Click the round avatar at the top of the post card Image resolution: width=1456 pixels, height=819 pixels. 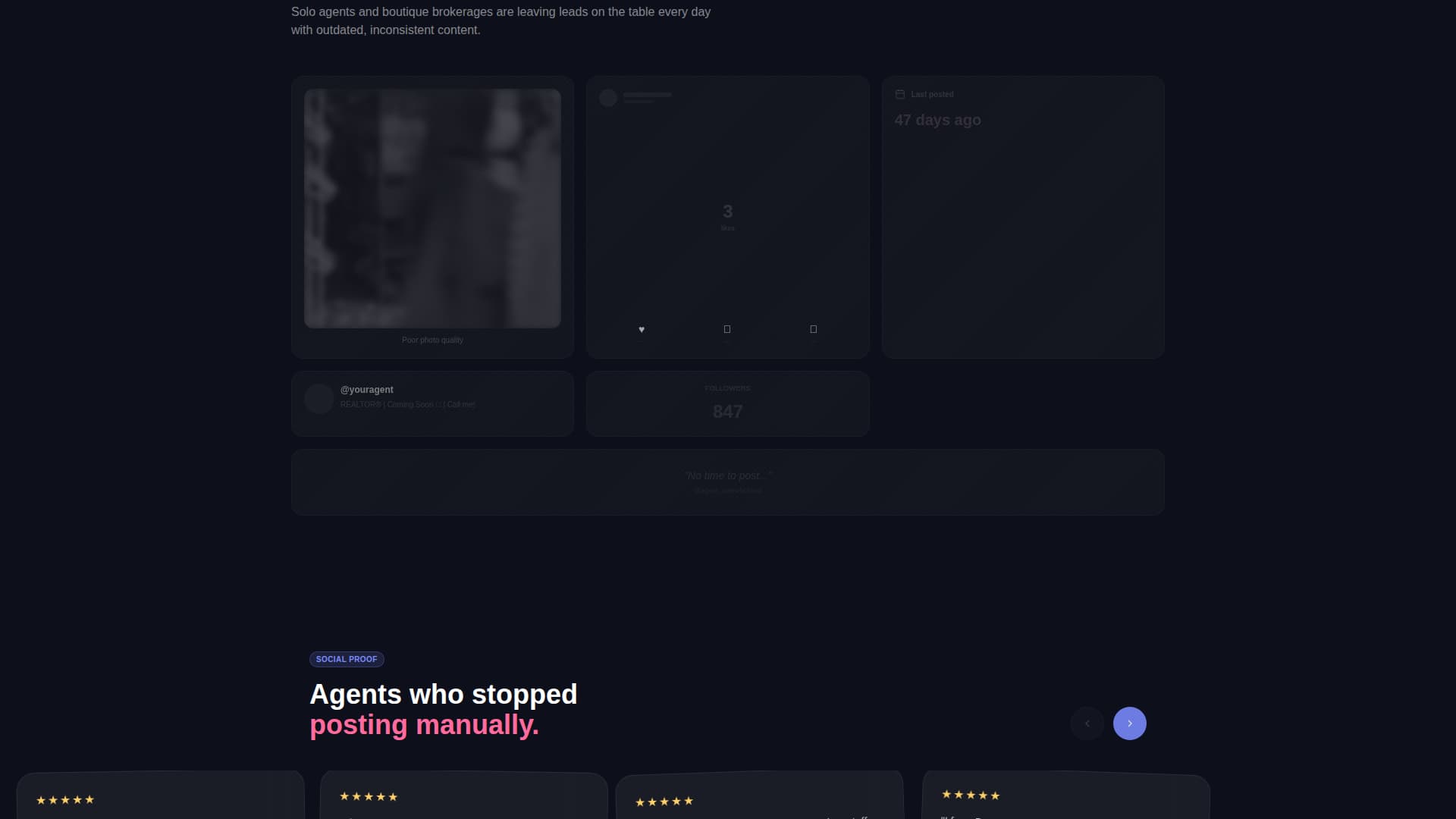[608, 98]
